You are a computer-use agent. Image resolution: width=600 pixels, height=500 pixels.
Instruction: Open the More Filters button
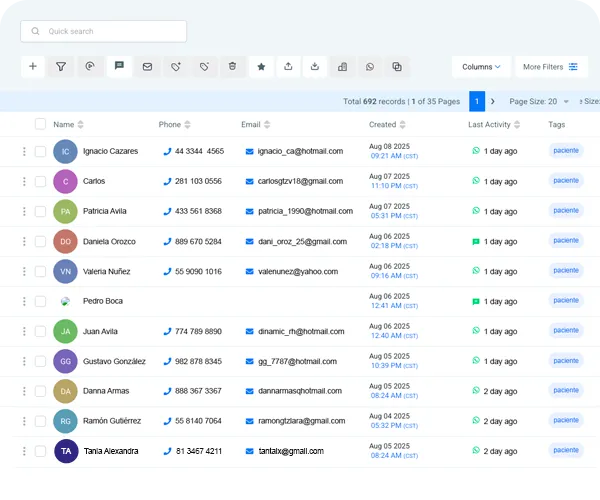tap(551, 67)
